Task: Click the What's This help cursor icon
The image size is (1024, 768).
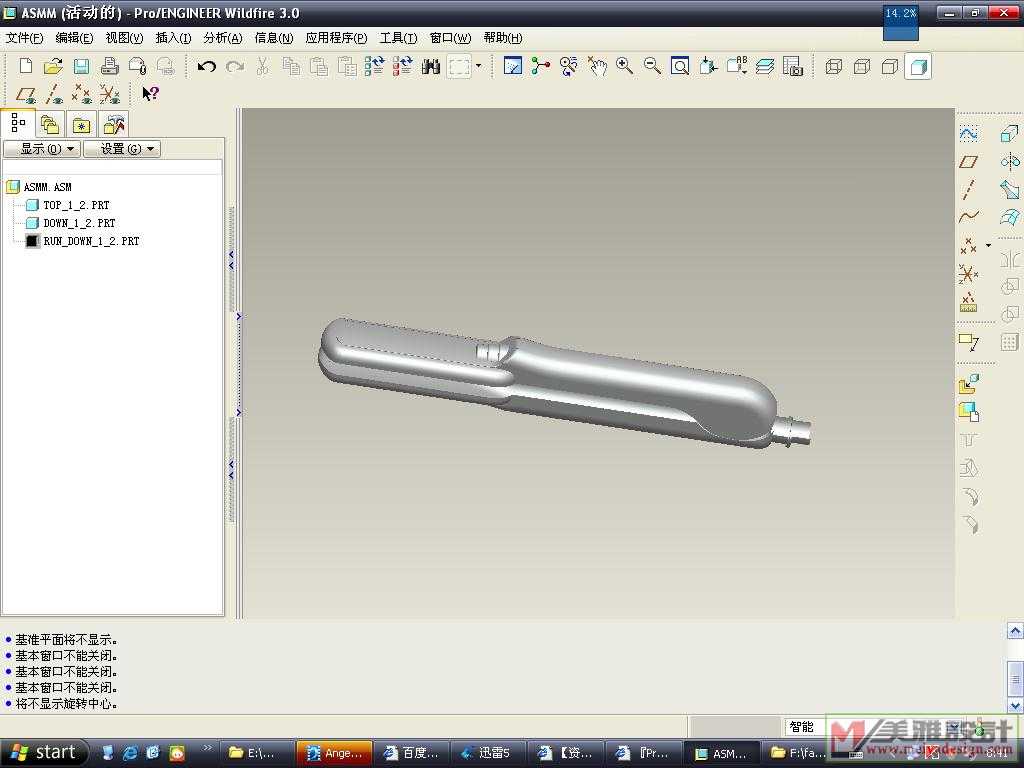Action: tap(150, 94)
